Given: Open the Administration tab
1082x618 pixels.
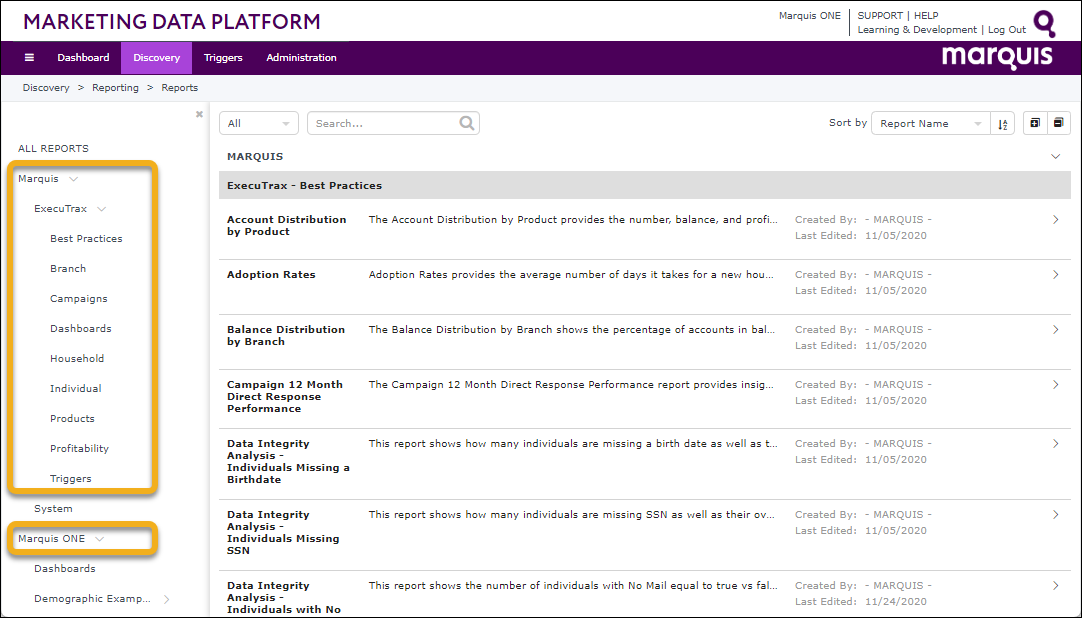Looking at the screenshot, I should click(x=302, y=58).
